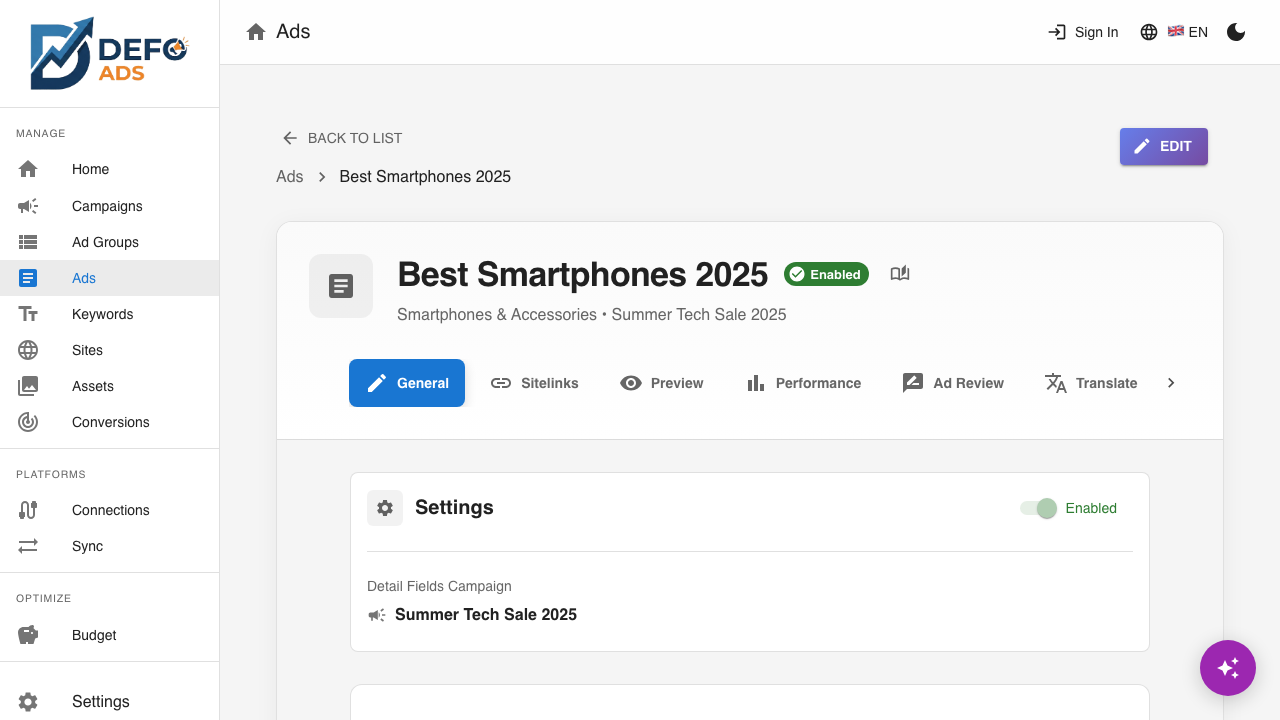Click the Ads title in the header

point(293,32)
